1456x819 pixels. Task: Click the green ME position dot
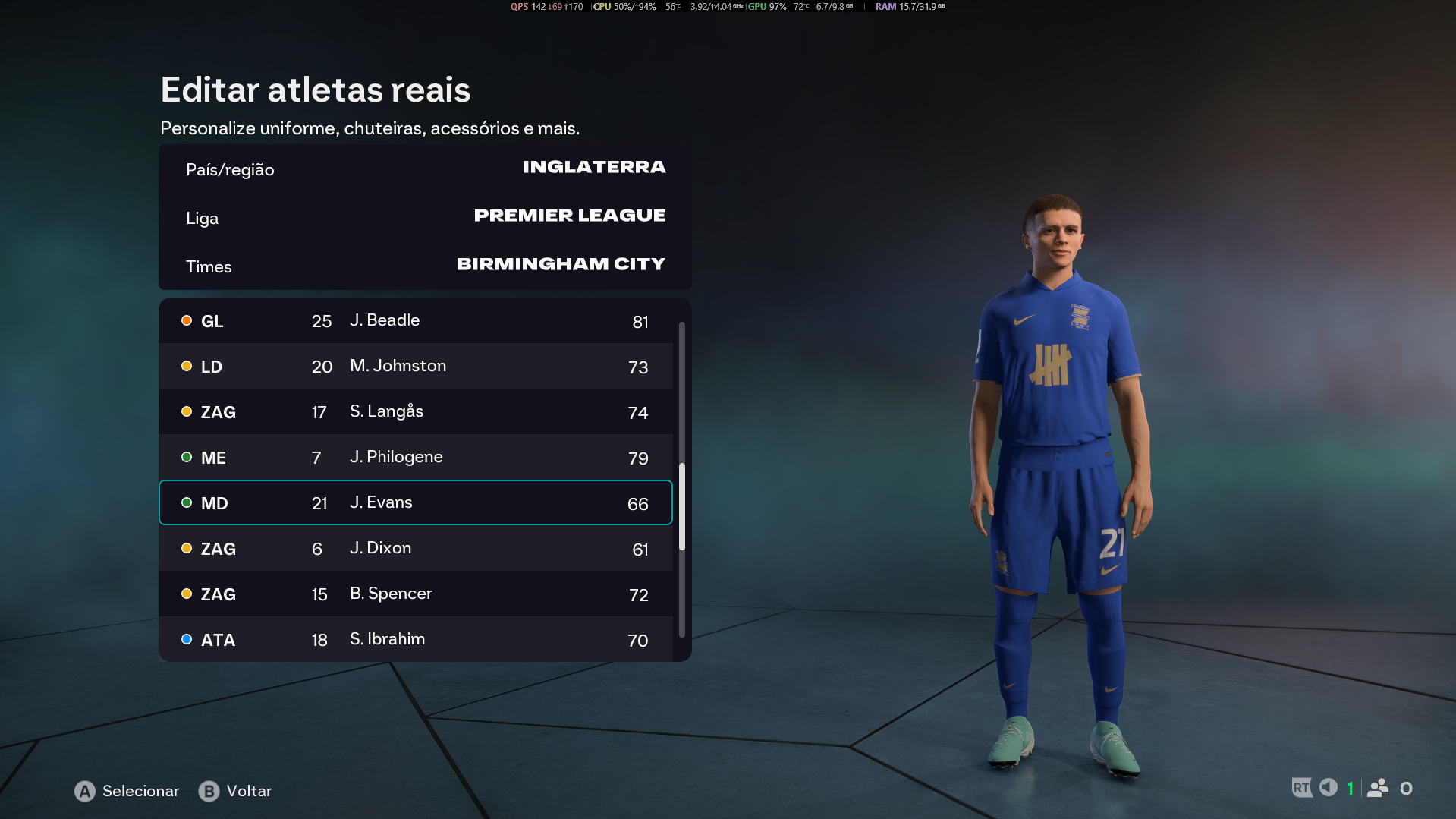pos(187,457)
